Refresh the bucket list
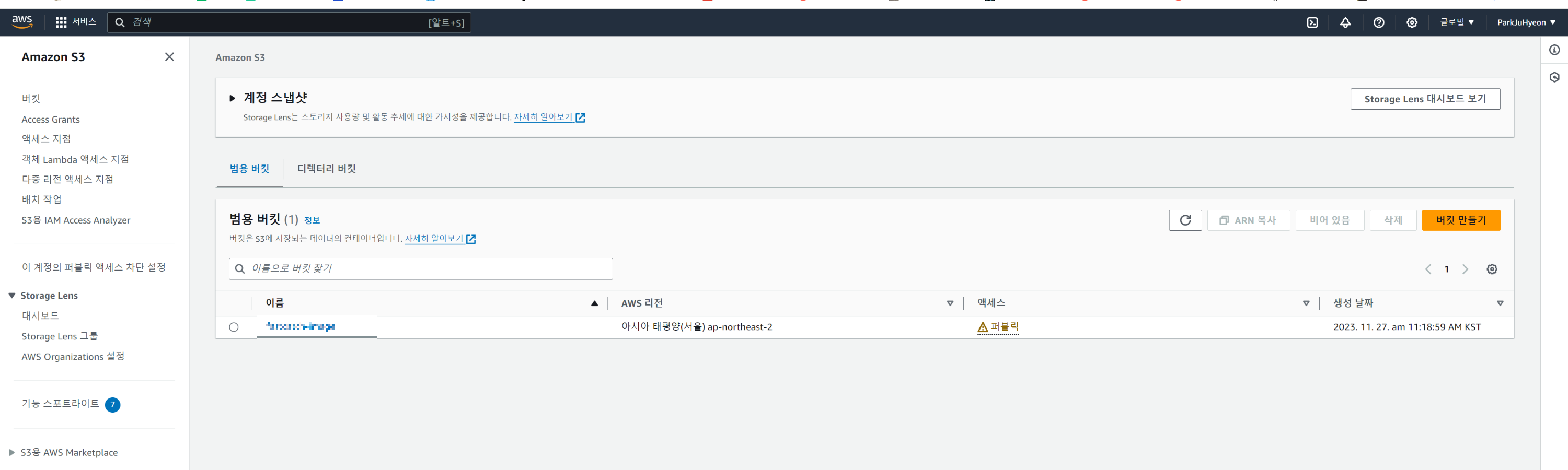1568x470 pixels. click(x=1184, y=220)
